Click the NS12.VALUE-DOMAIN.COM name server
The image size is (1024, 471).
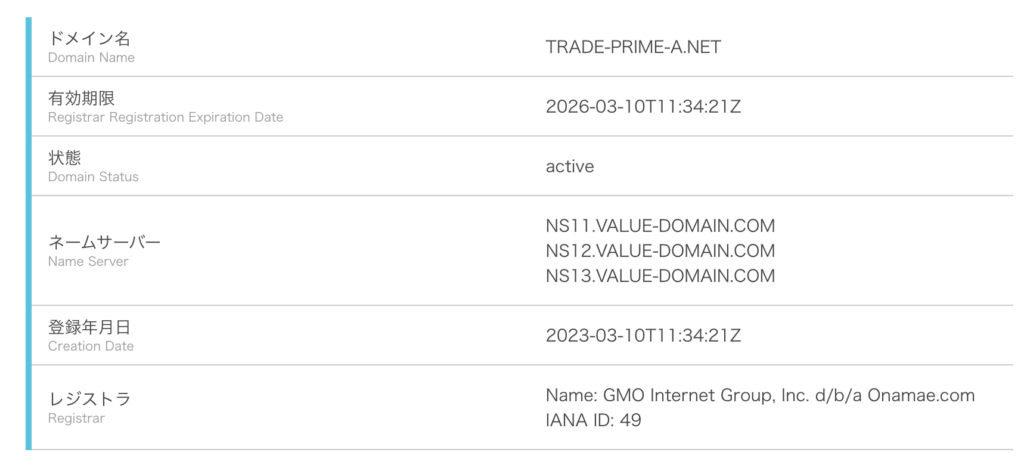point(660,250)
